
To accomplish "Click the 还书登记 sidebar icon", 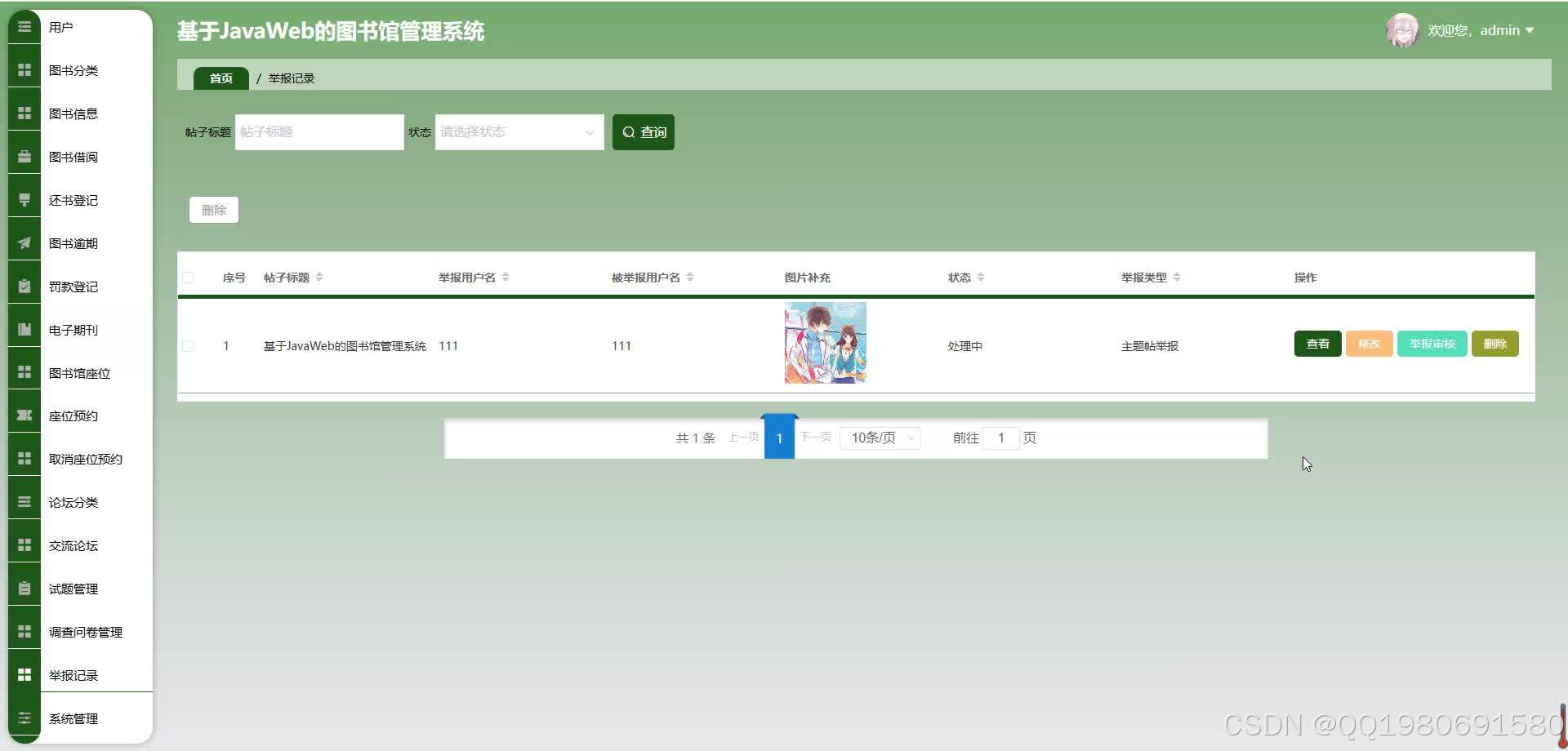I will click(24, 200).
